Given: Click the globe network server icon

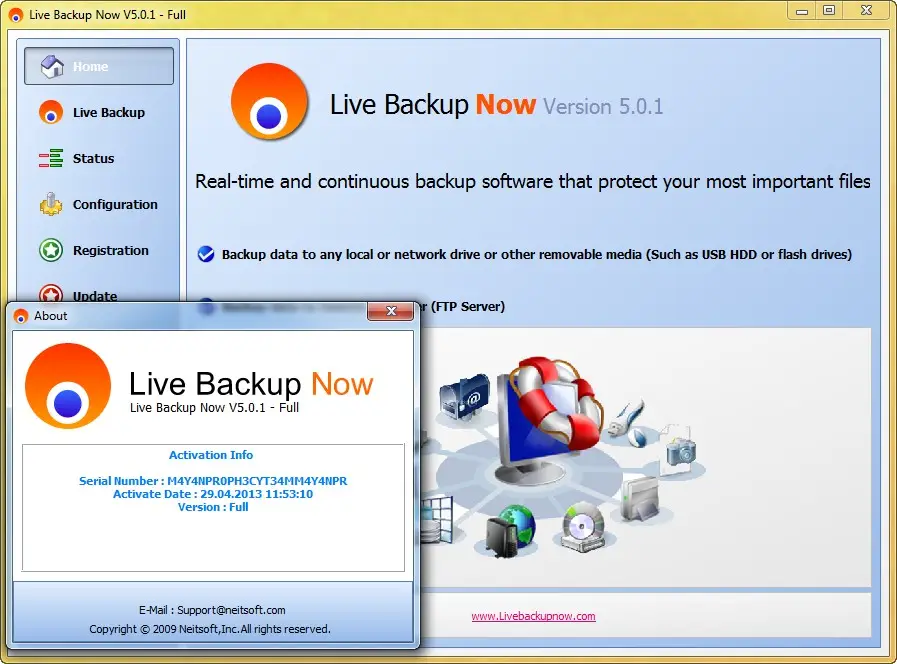Looking at the screenshot, I should 510,530.
